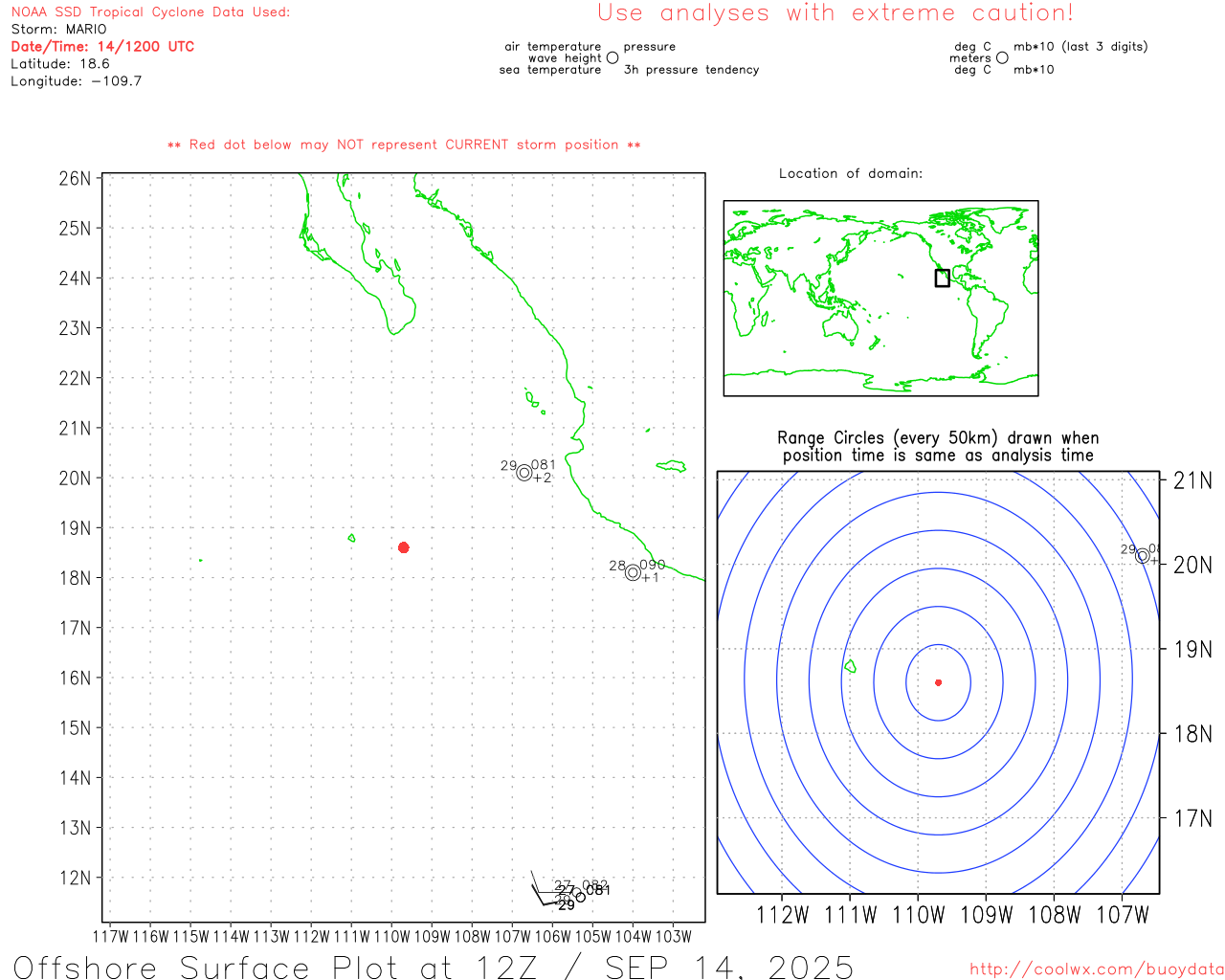This screenshot has width=1225, height=980.
Task: Click 'position time is same as analysis time' line
Action: coord(938,456)
